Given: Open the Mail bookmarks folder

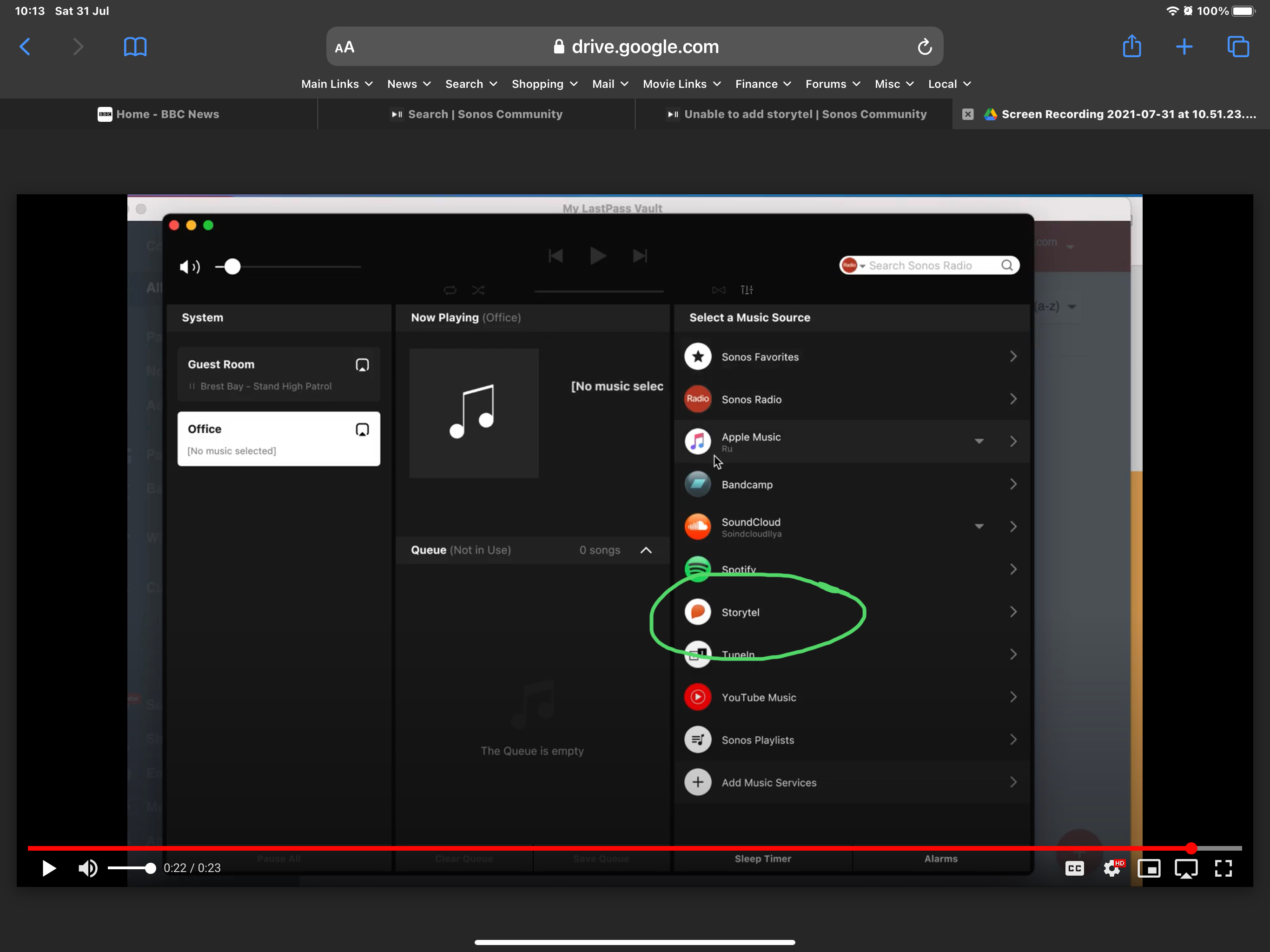Looking at the screenshot, I should coord(610,84).
